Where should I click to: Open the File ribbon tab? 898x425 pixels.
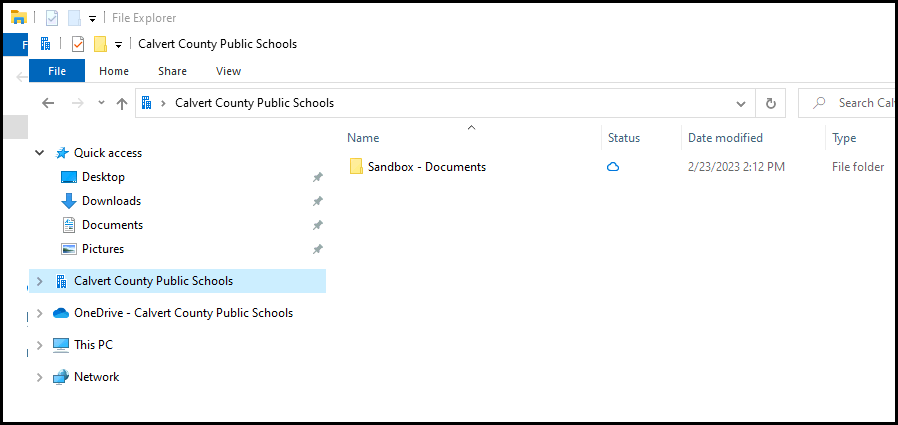(57, 71)
